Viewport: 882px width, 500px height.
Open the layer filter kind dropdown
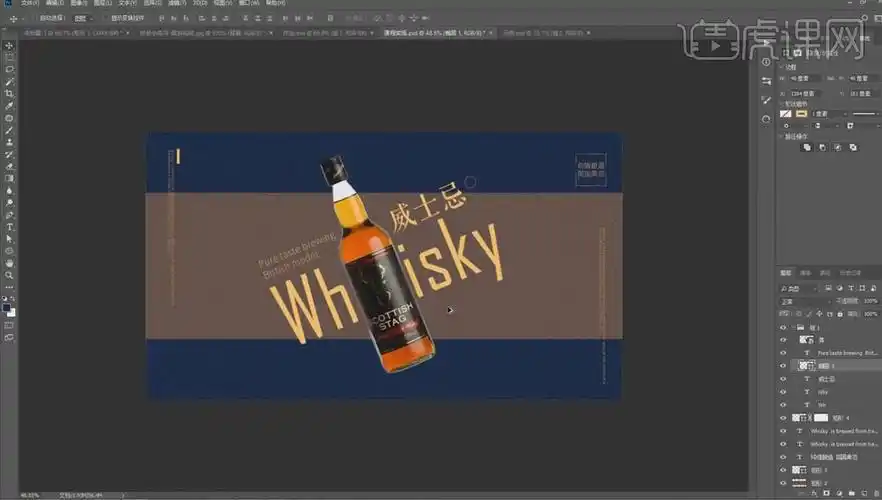coord(798,289)
